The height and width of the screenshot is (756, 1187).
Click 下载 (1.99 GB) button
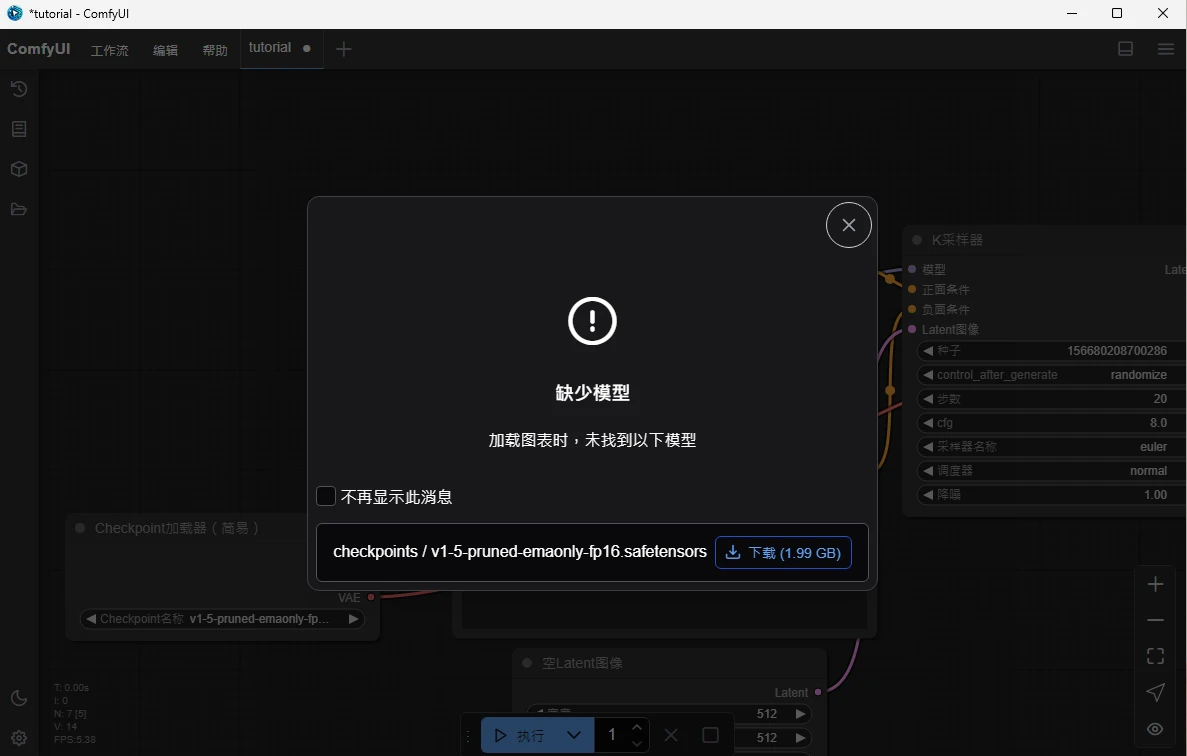coord(783,552)
